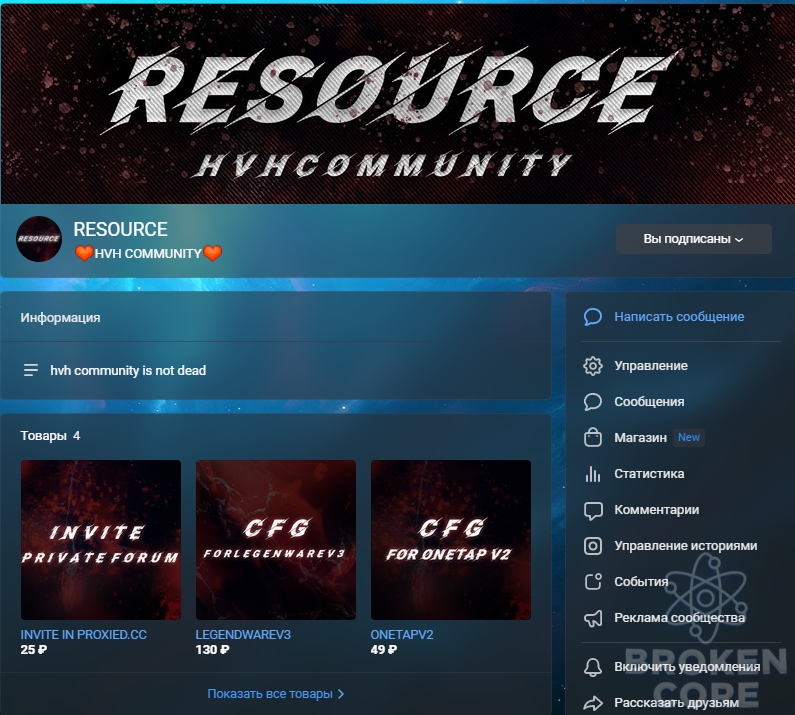
Task: Click the RESOURCE community avatar
Action: [x=39, y=239]
